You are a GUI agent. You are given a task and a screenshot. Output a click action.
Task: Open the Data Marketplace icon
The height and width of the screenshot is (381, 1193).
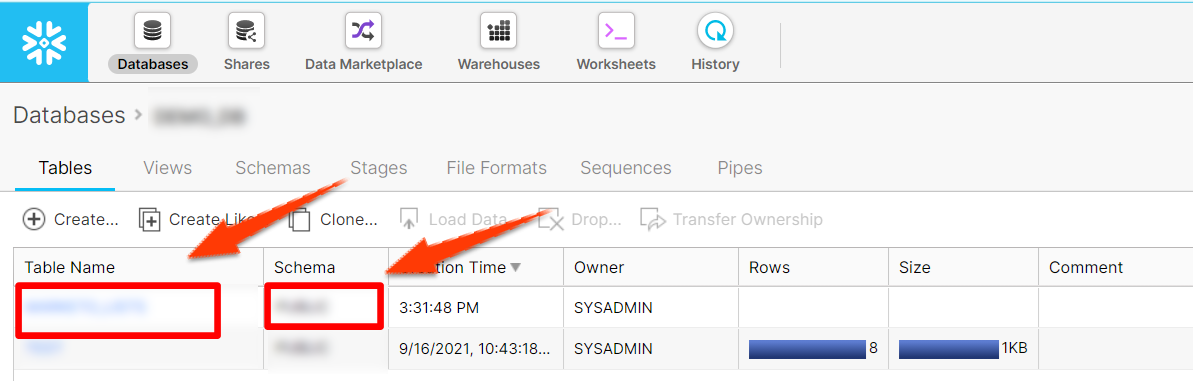(363, 31)
